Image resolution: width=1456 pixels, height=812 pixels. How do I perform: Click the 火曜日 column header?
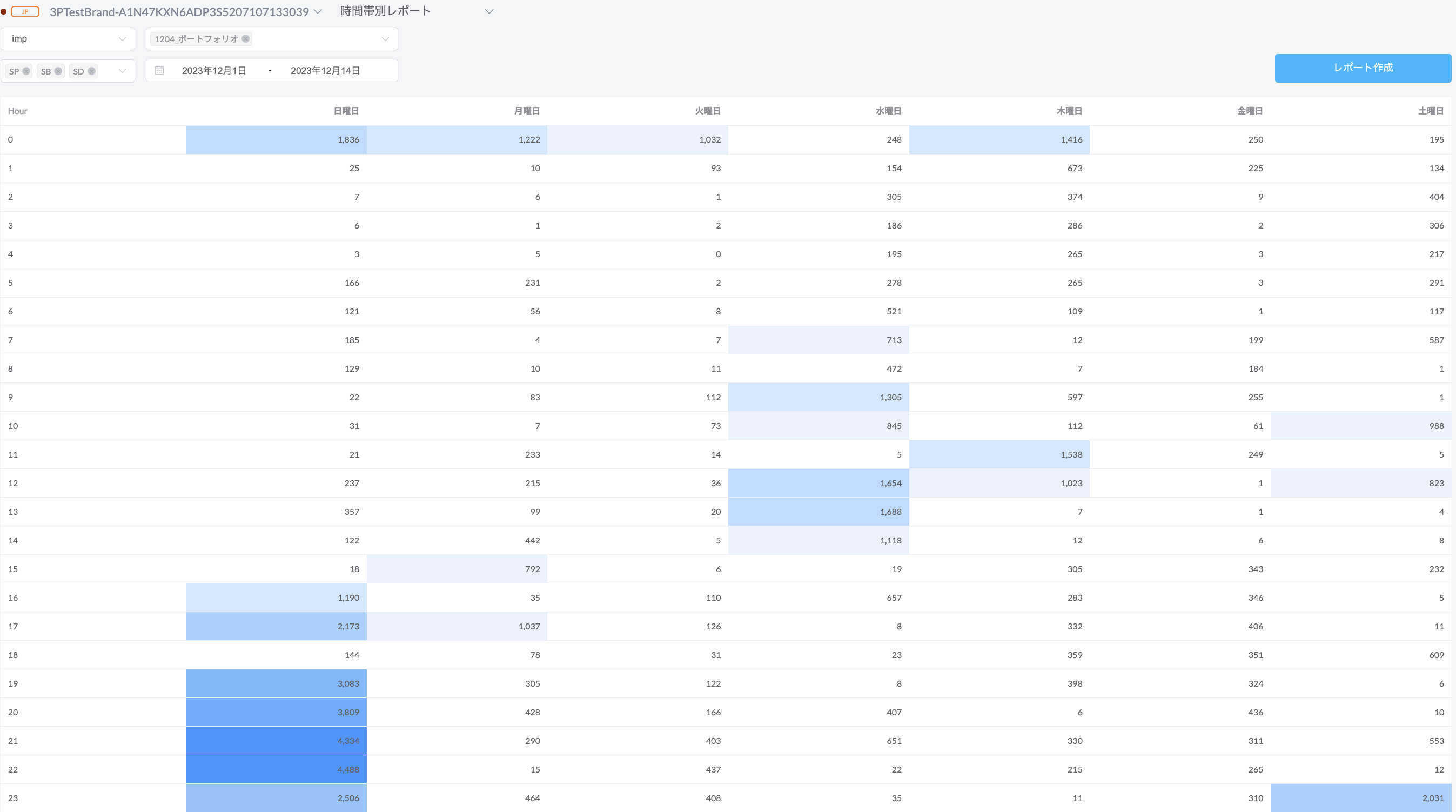point(708,111)
